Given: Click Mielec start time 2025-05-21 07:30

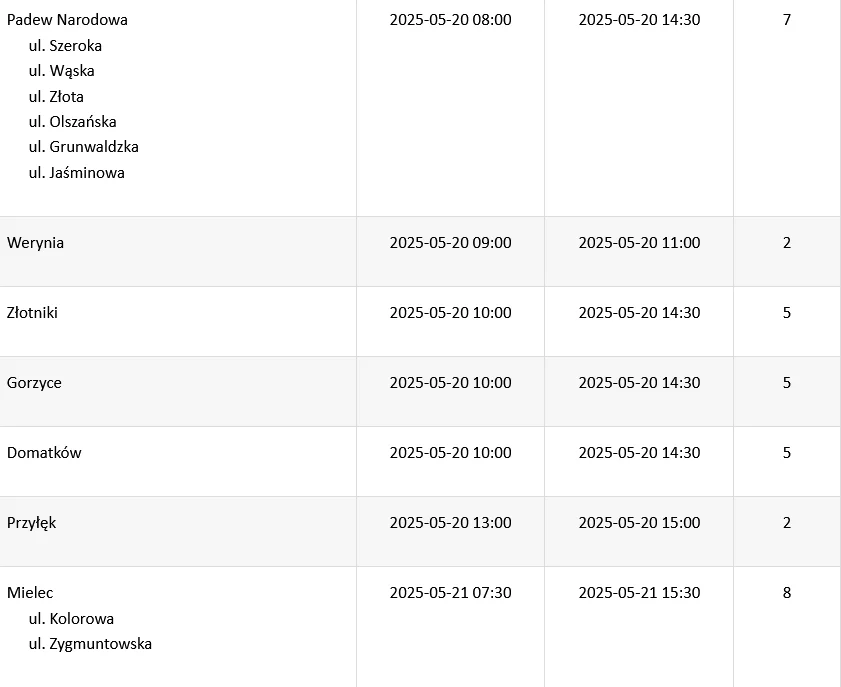Looking at the screenshot, I should [x=451, y=593].
